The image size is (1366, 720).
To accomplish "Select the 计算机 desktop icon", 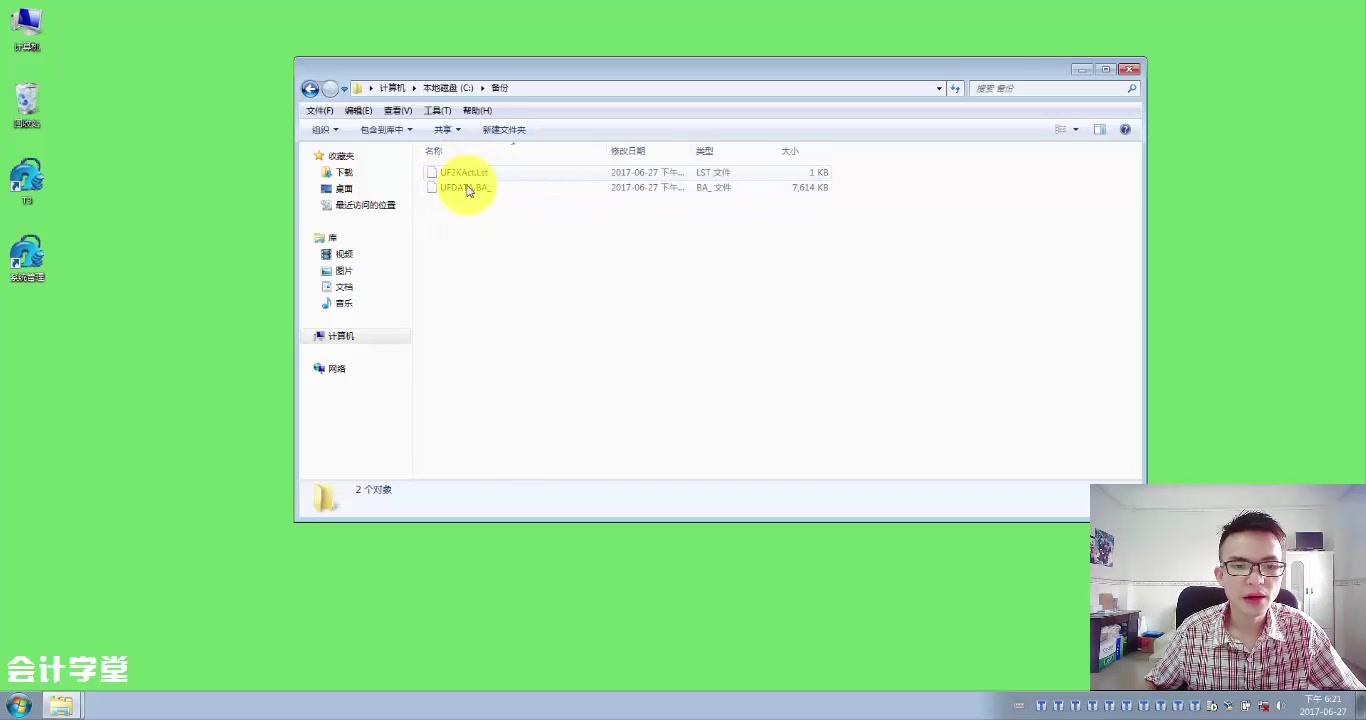I will click(27, 30).
